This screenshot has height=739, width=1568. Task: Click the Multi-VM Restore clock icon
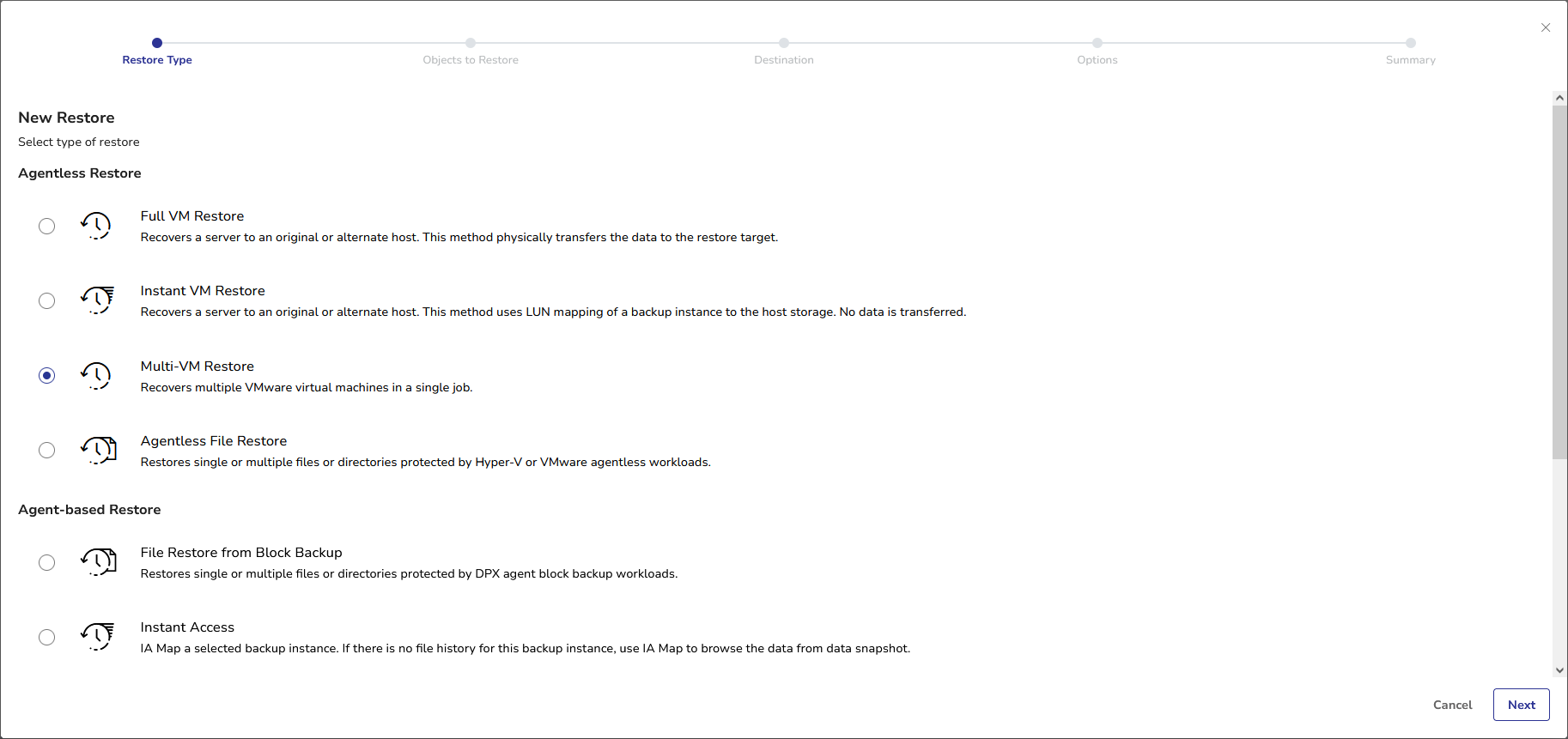(x=96, y=376)
